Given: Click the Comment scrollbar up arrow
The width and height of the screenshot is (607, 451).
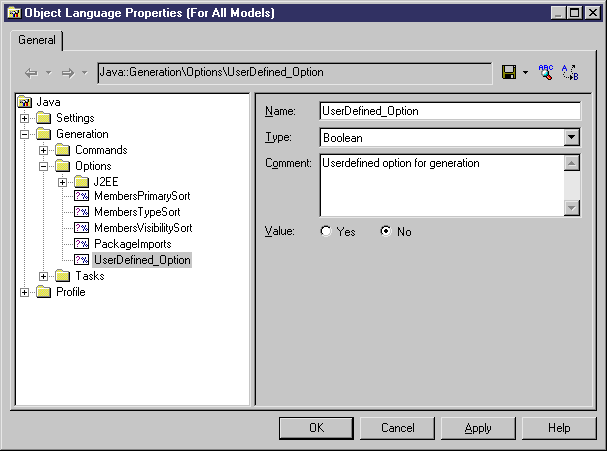Looking at the screenshot, I should [572, 163].
